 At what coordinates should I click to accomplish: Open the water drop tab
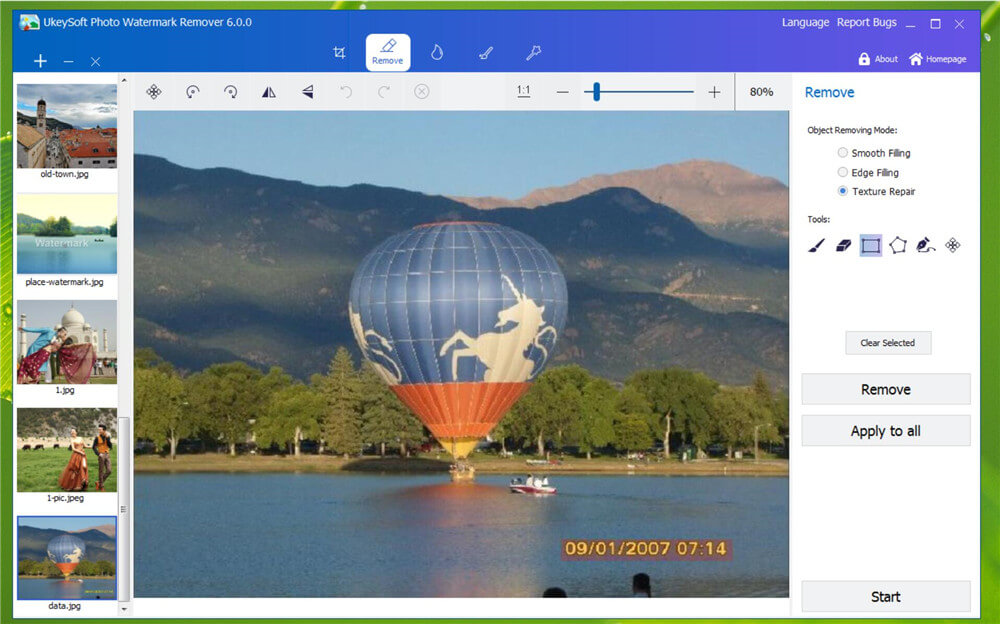click(437, 53)
